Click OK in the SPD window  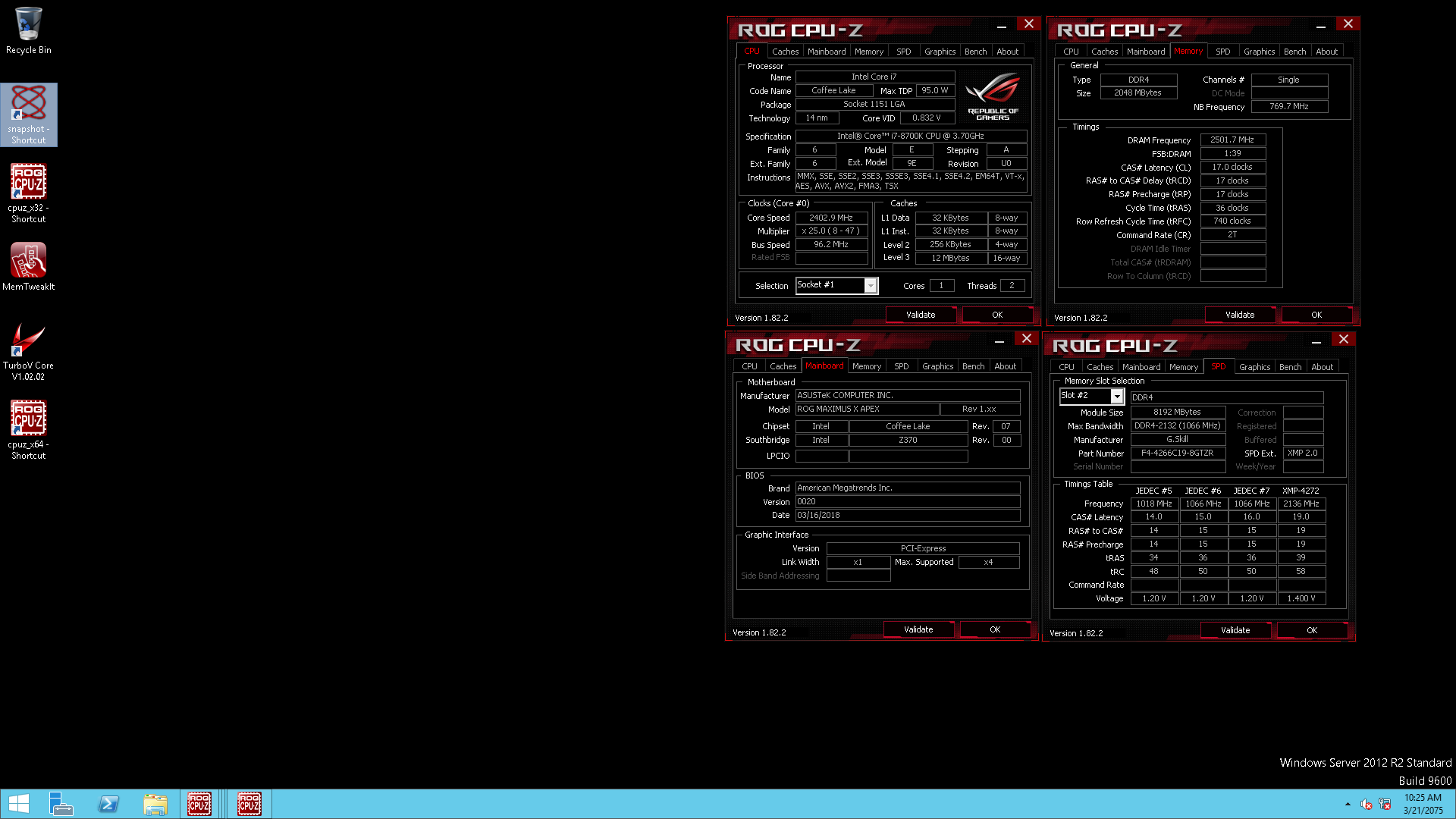(1312, 630)
